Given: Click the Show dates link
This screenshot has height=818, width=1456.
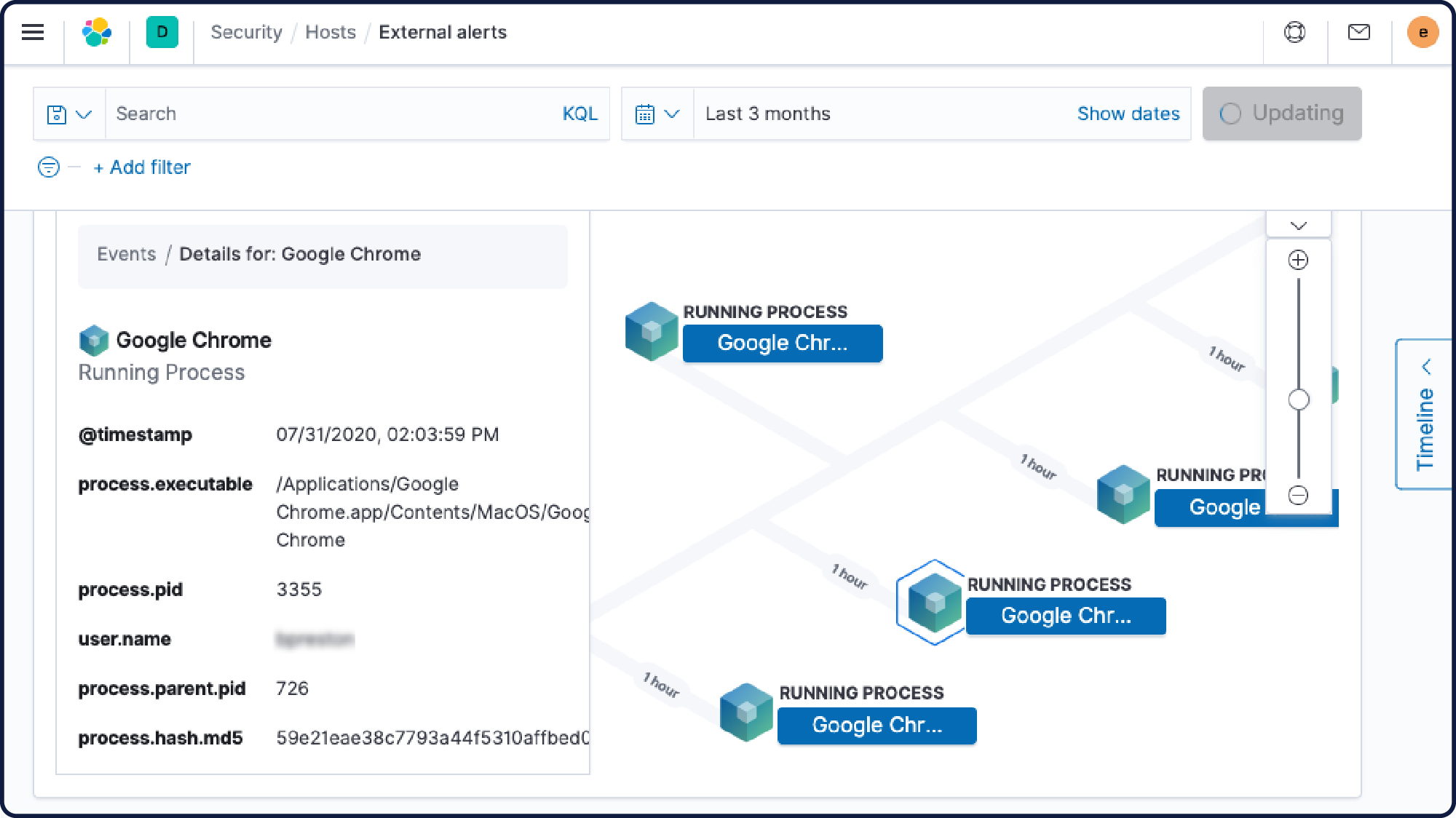Looking at the screenshot, I should click(1128, 114).
